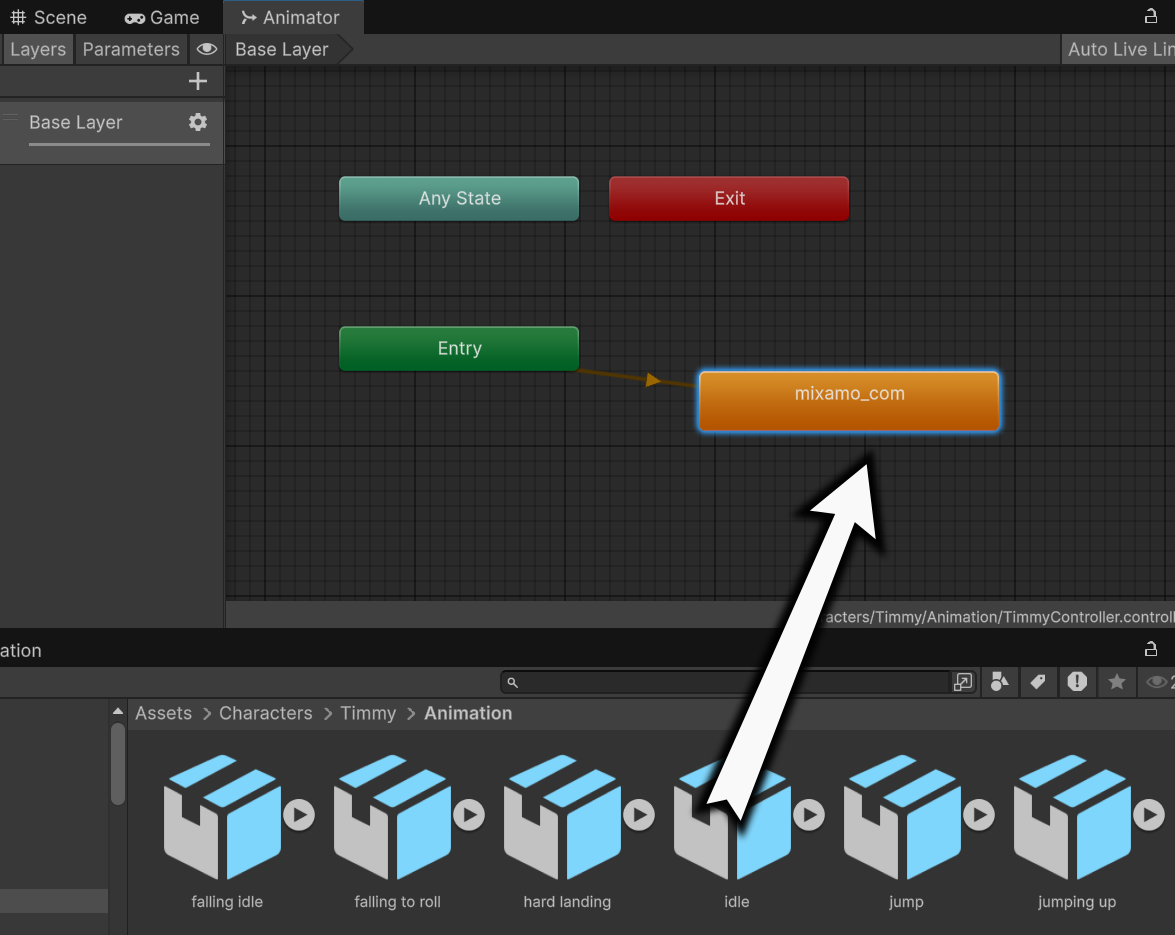Lock the Animator window
This screenshot has width=1175, height=935.
point(1151,16)
